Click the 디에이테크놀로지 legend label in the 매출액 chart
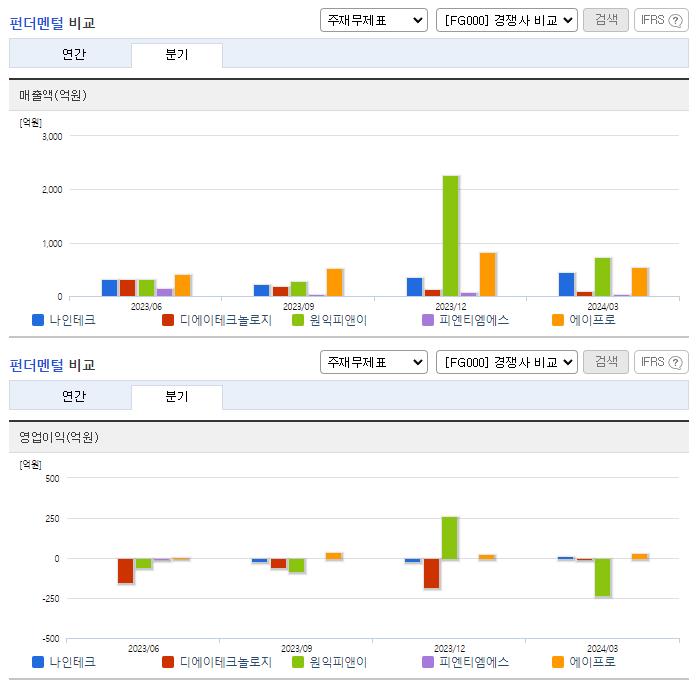 click(225, 320)
